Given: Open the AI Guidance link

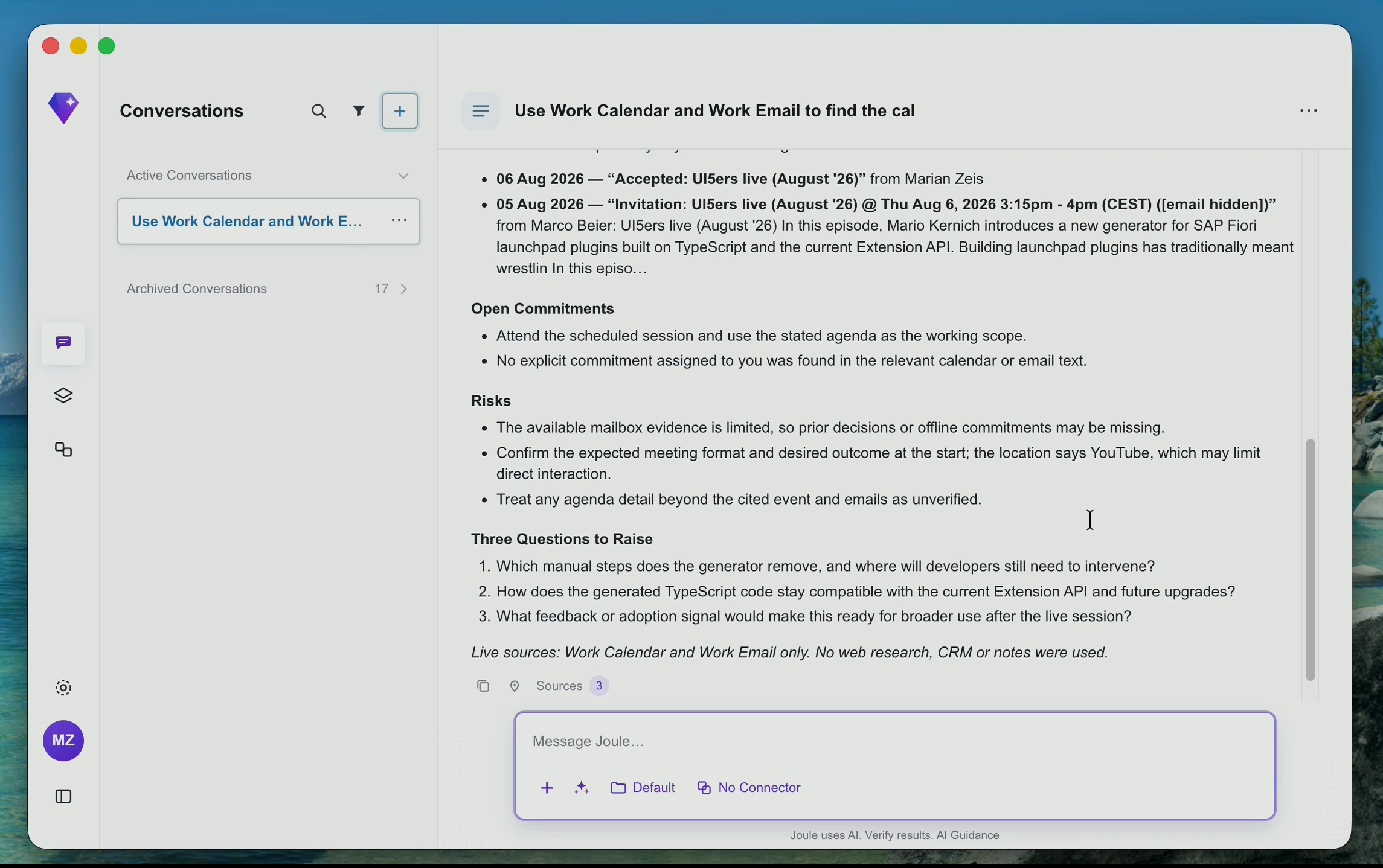Looking at the screenshot, I should [x=967, y=835].
